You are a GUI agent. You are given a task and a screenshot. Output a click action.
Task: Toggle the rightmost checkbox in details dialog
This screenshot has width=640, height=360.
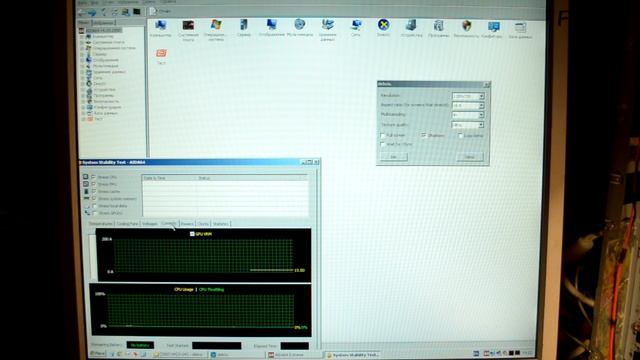pyautogui.click(x=460, y=136)
